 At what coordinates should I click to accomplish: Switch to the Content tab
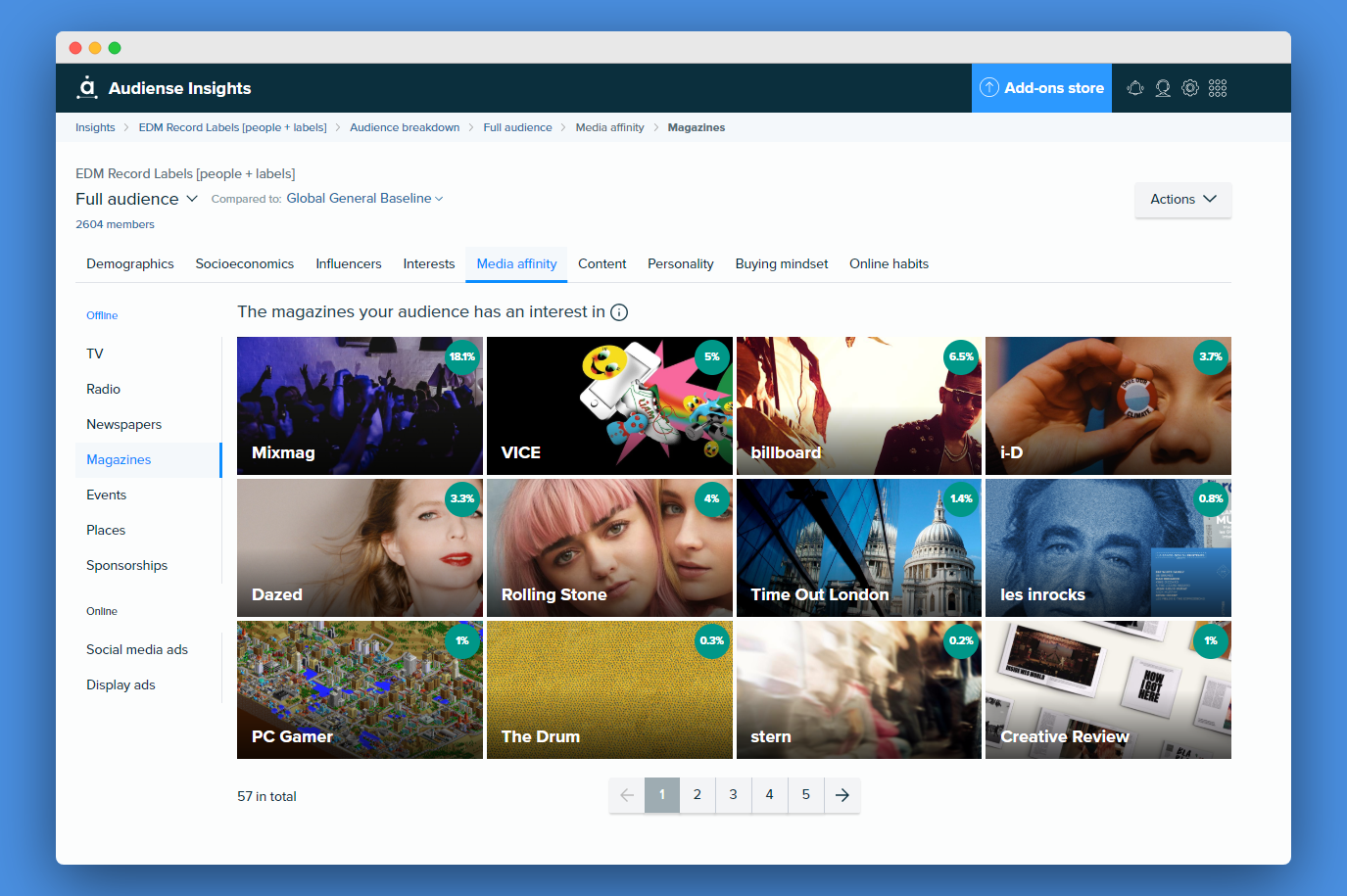coord(602,263)
